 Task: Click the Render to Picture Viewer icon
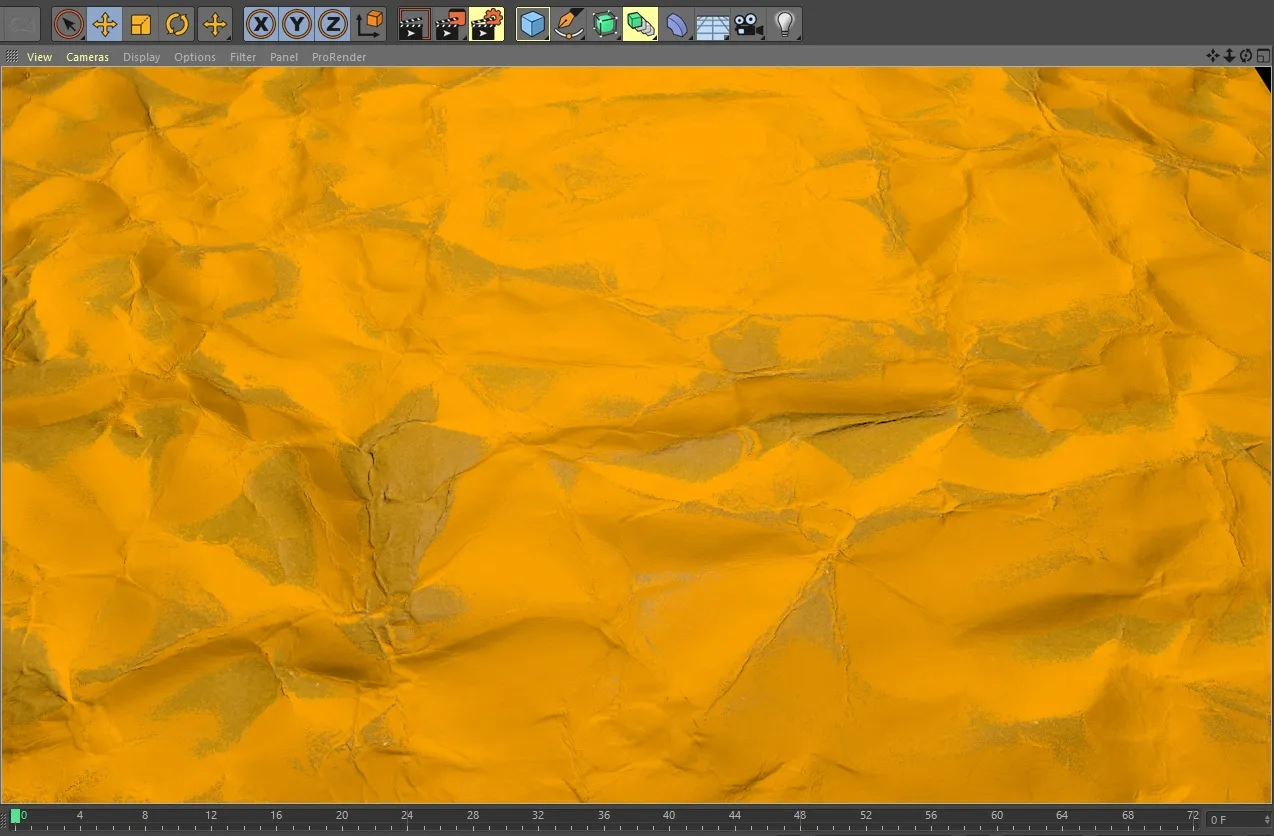pos(449,23)
